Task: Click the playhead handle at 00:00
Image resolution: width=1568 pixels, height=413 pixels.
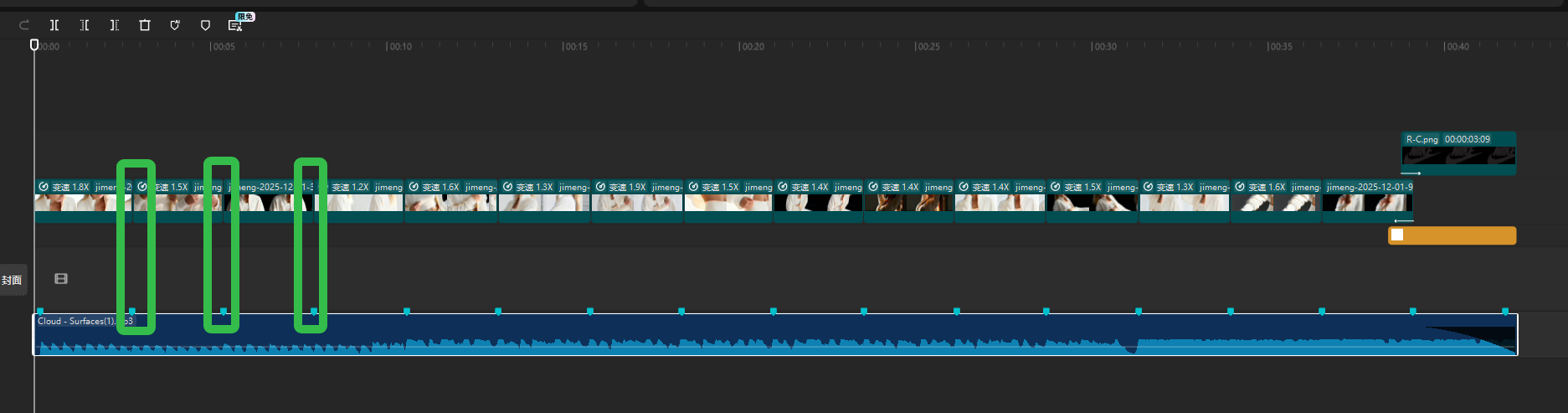Action: 34,44
